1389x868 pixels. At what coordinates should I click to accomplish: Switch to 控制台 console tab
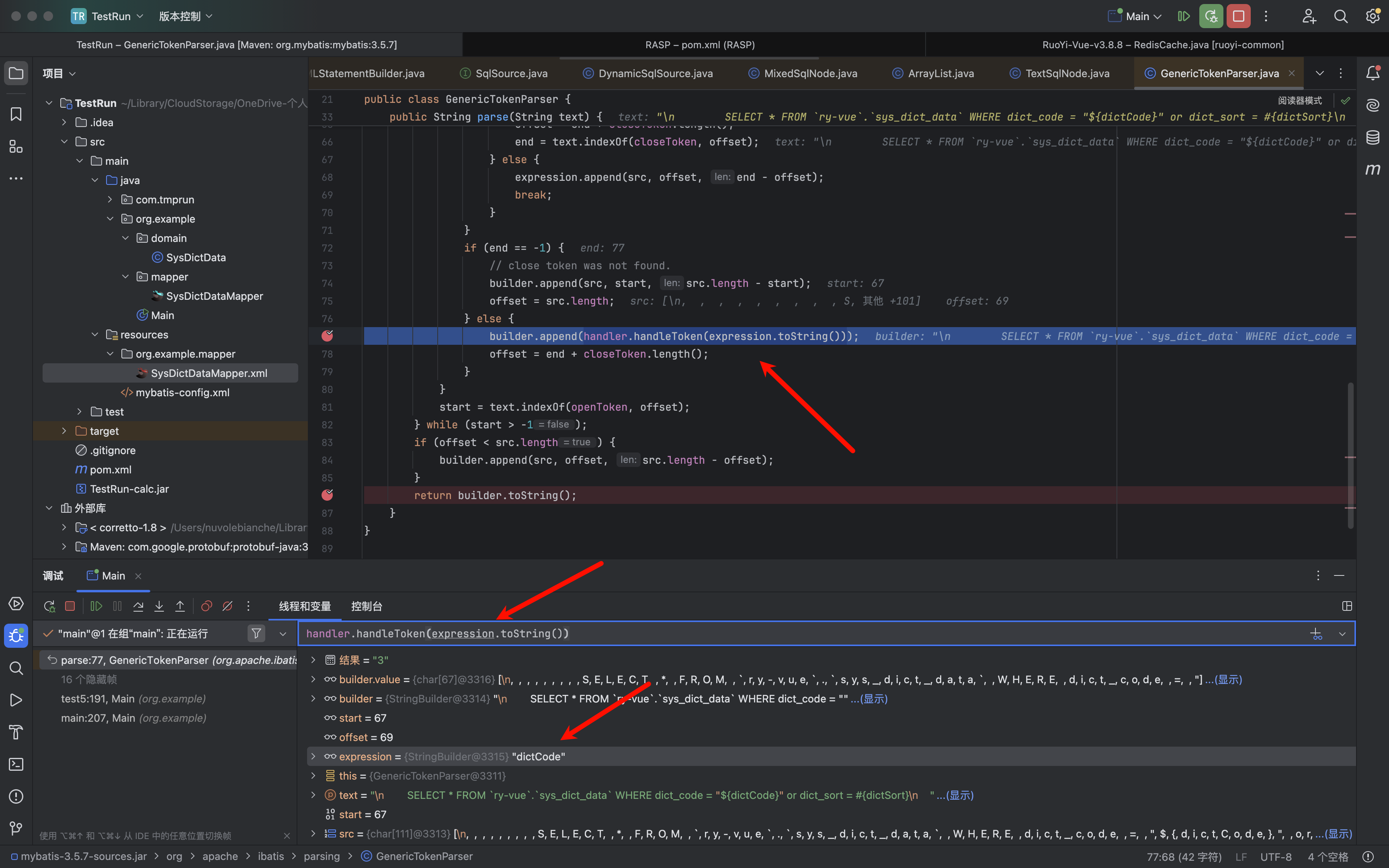pos(367,606)
